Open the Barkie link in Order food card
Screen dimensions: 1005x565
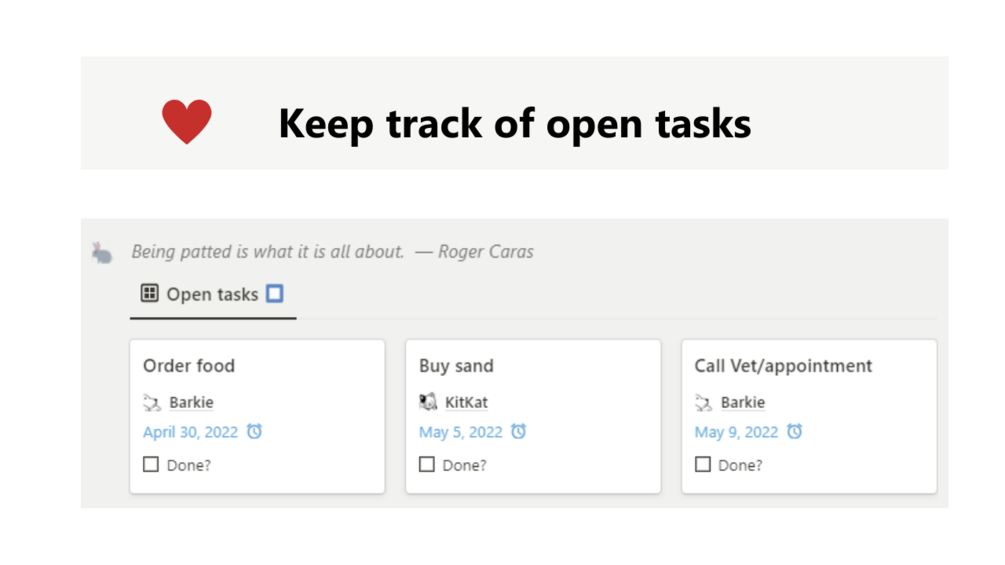pos(191,402)
